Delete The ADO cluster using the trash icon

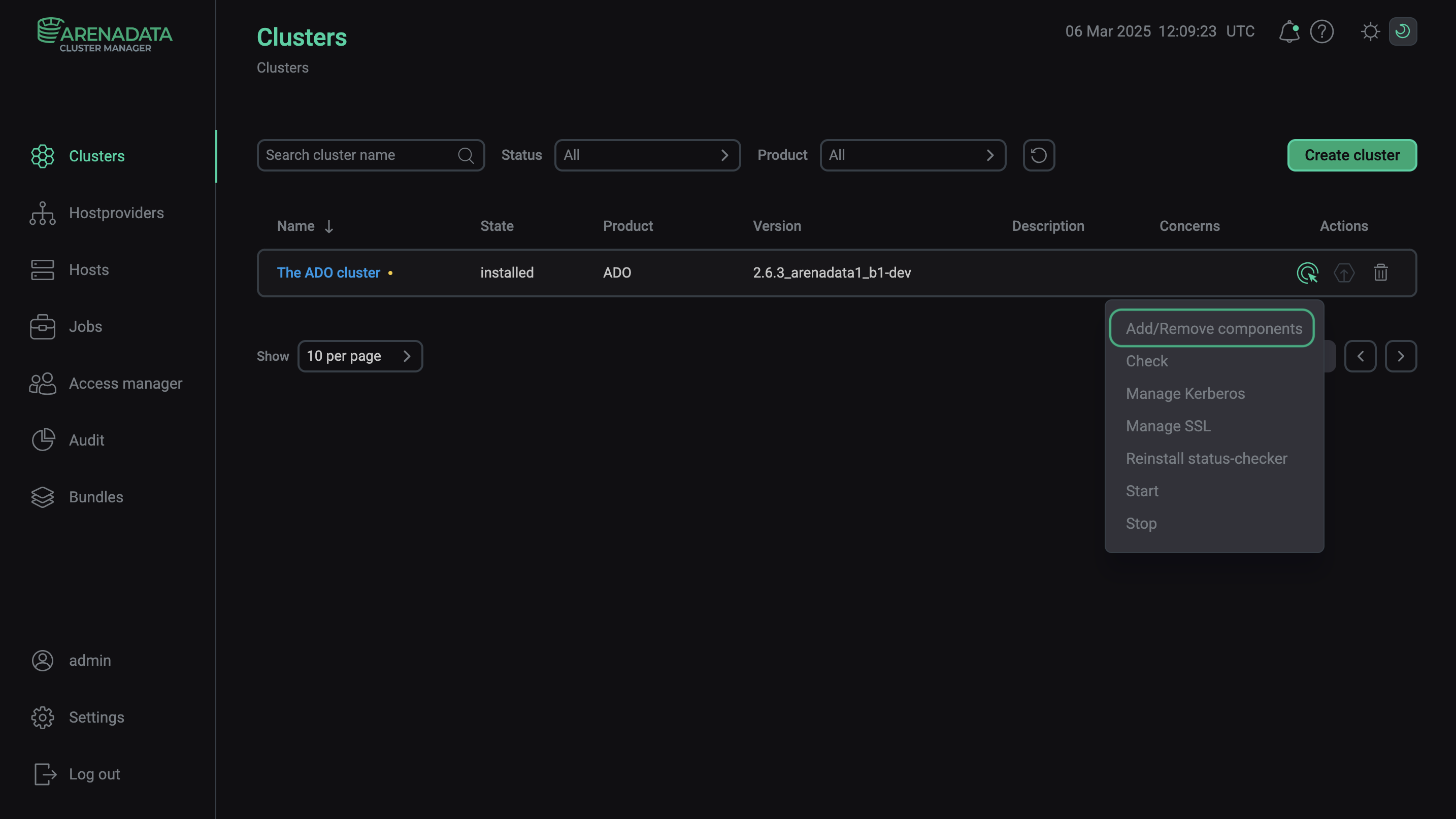[x=1381, y=273]
